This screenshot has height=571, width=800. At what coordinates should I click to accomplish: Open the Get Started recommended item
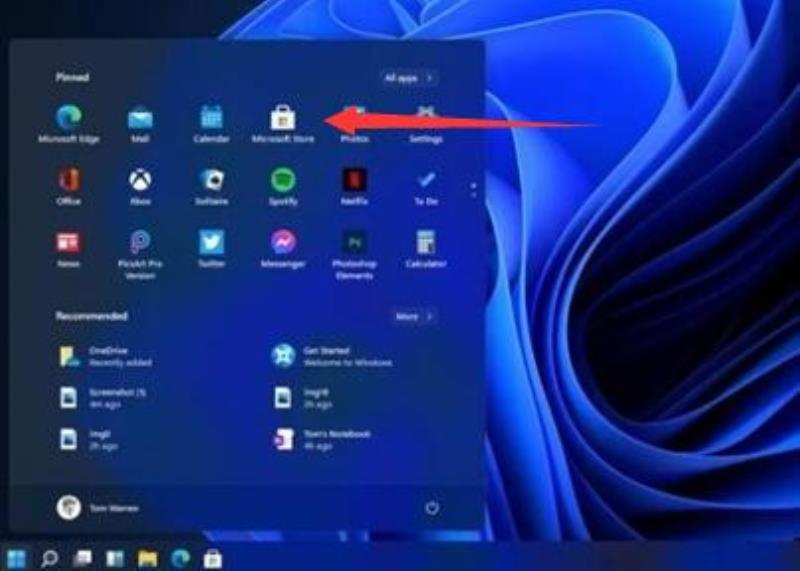332,356
